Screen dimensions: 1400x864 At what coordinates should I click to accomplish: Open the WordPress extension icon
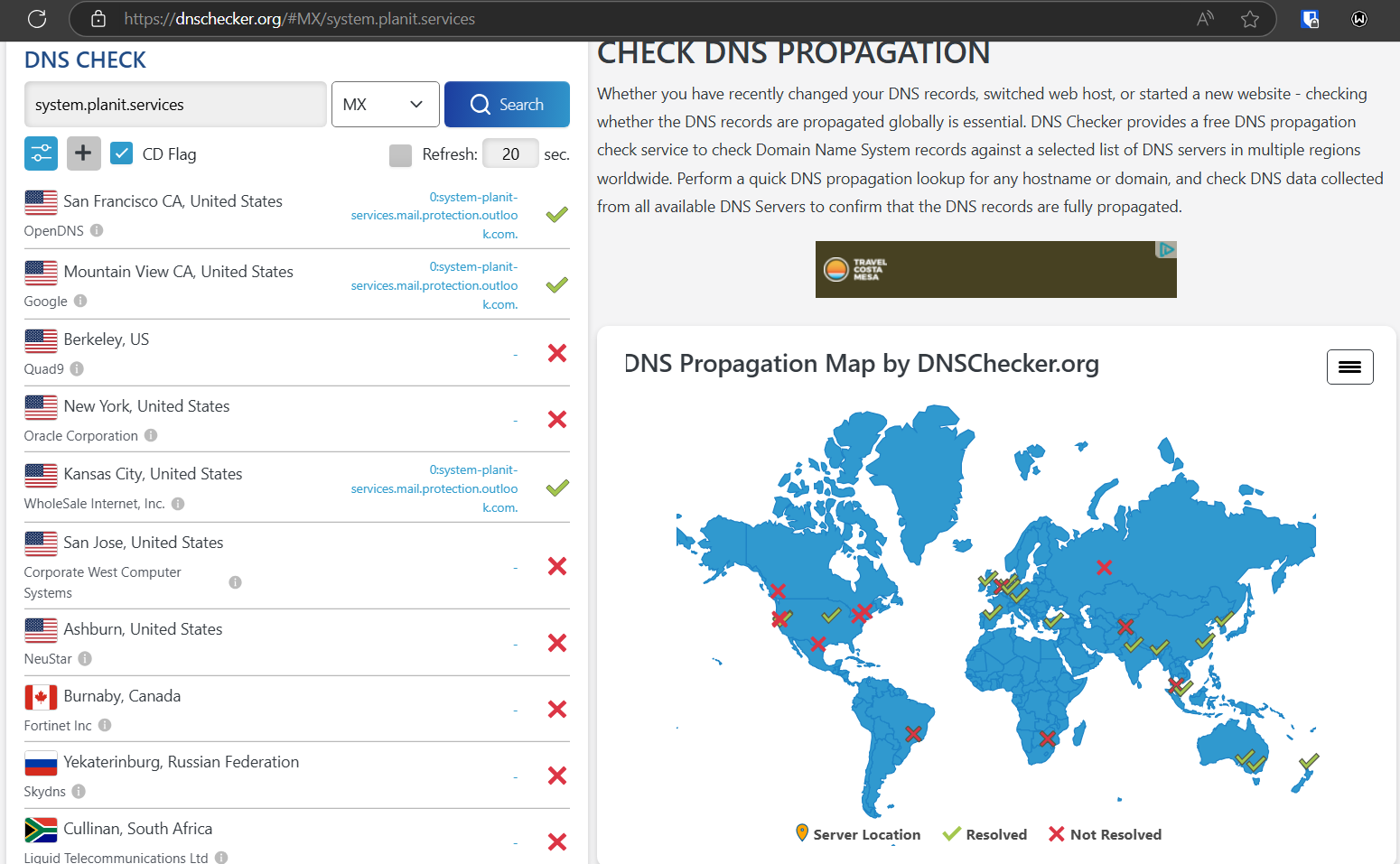coord(1359,19)
